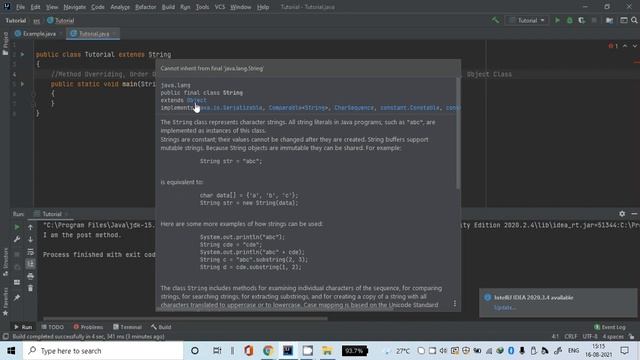Click the red error indicator in editor corner
This screenshot has width=640, height=360.
[x=613, y=46]
